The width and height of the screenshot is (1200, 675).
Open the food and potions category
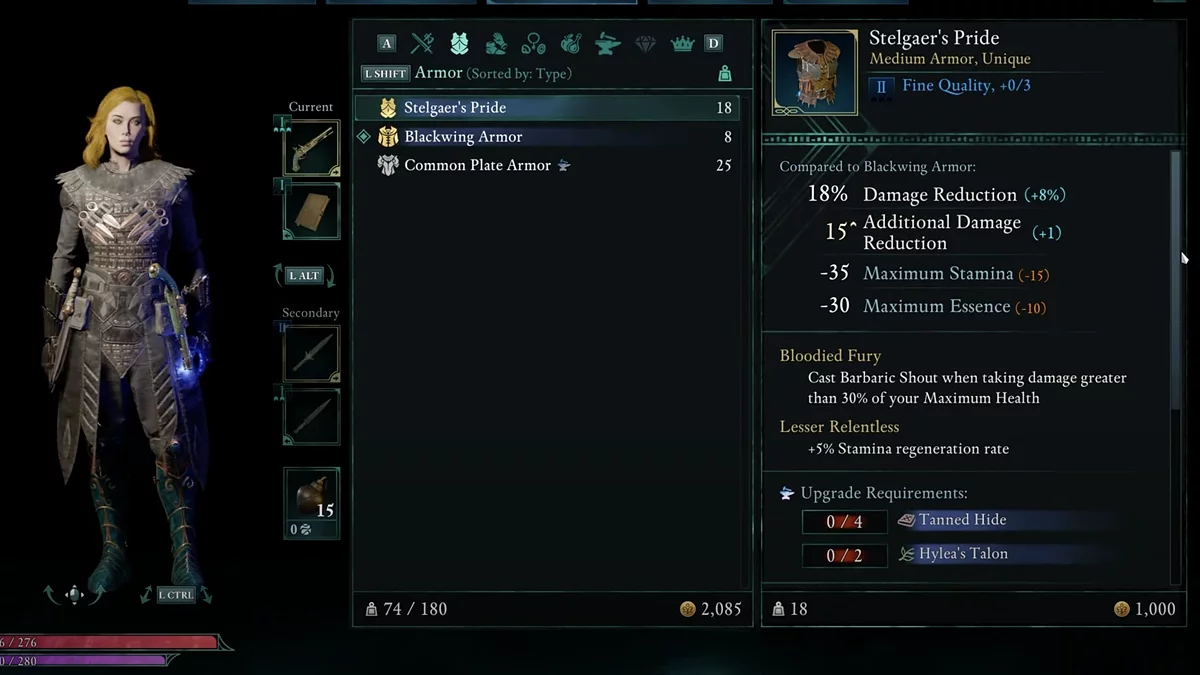[x=571, y=43]
